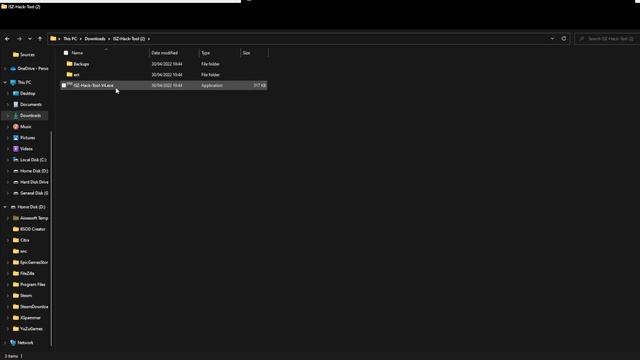Select the Pictures icon in sidebar
The width and height of the screenshot is (640, 360).
point(16,138)
